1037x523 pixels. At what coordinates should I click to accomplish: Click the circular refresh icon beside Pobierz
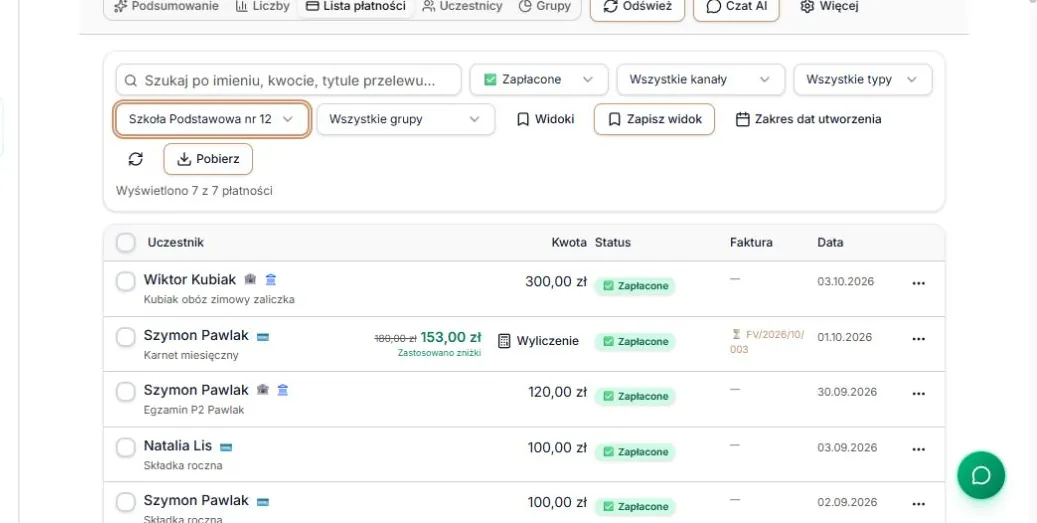[x=136, y=159]
